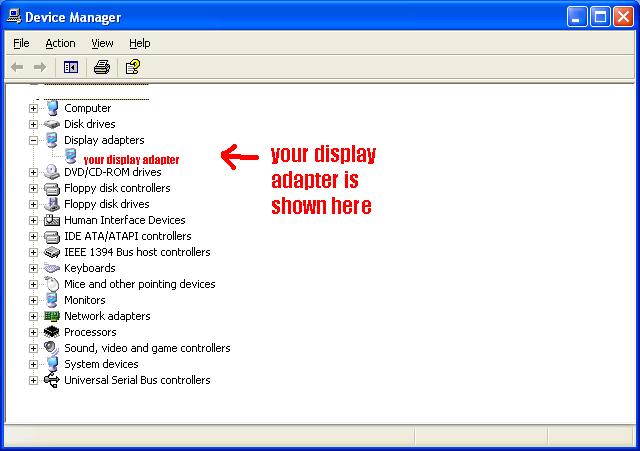The width and height of the screenshot is (640, 451).
Task: Expand the Monitors node
Action: (x=33, y=300)
